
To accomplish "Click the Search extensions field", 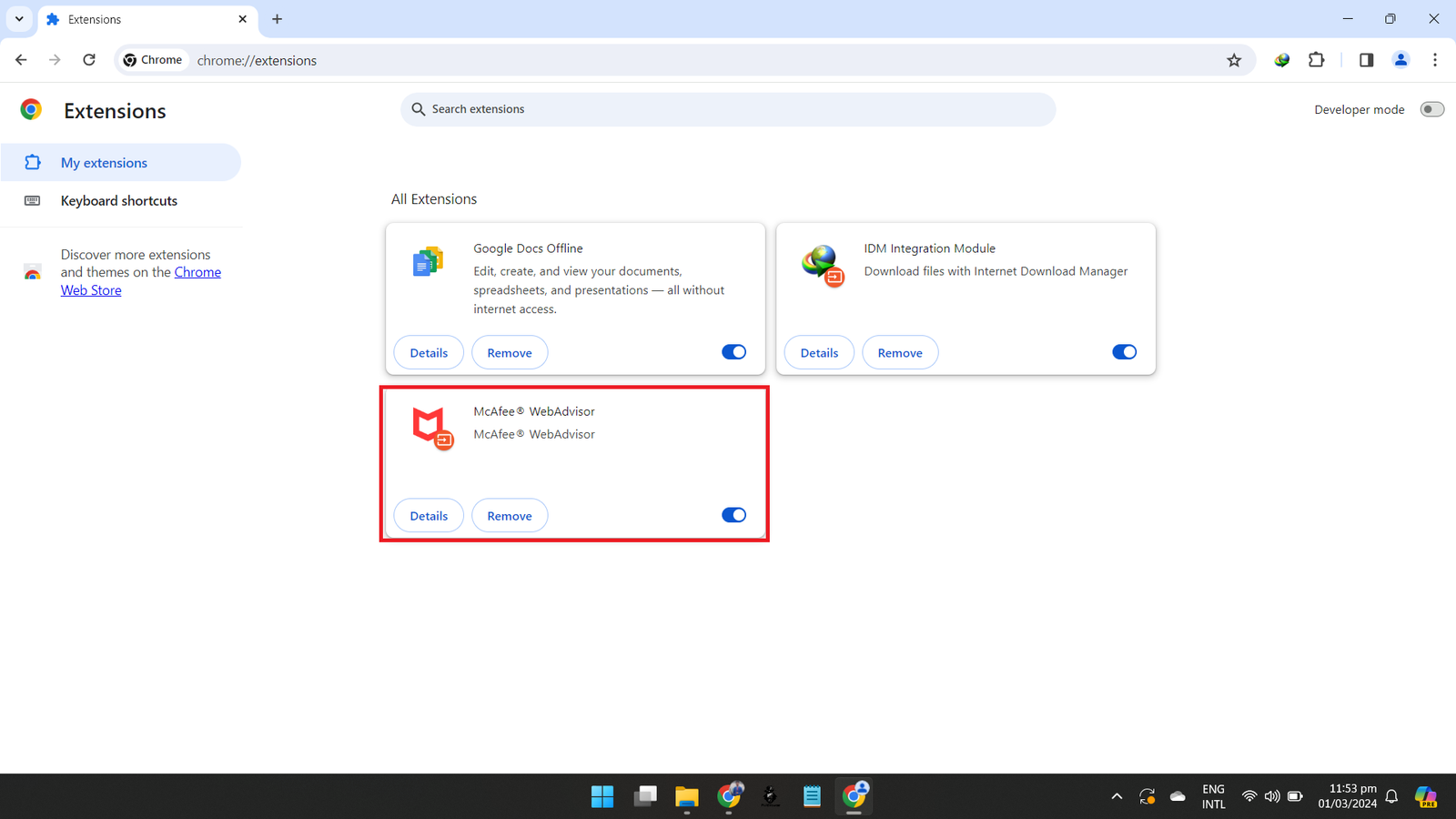I will pos(728,109).
